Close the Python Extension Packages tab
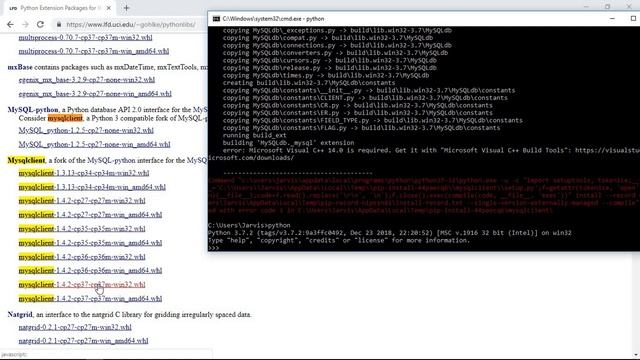 [x=109, y=8]
